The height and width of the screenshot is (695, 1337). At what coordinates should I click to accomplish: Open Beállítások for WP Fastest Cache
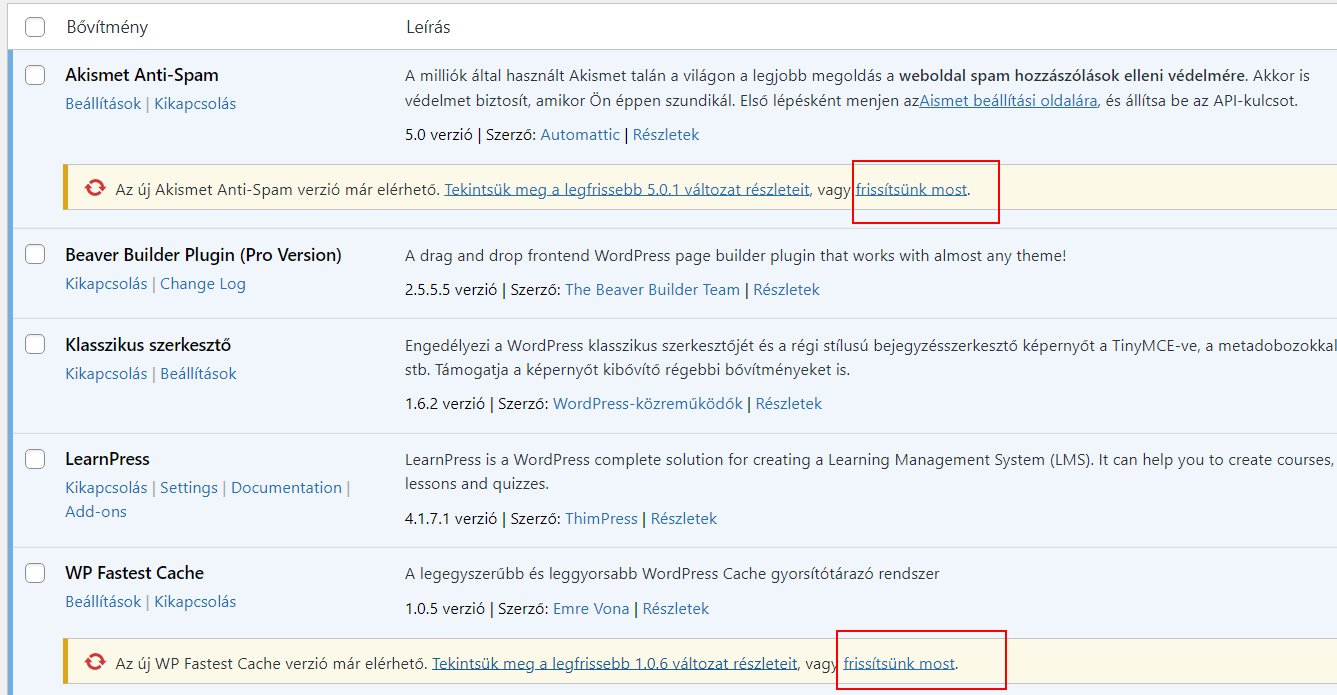click(103, 601)
